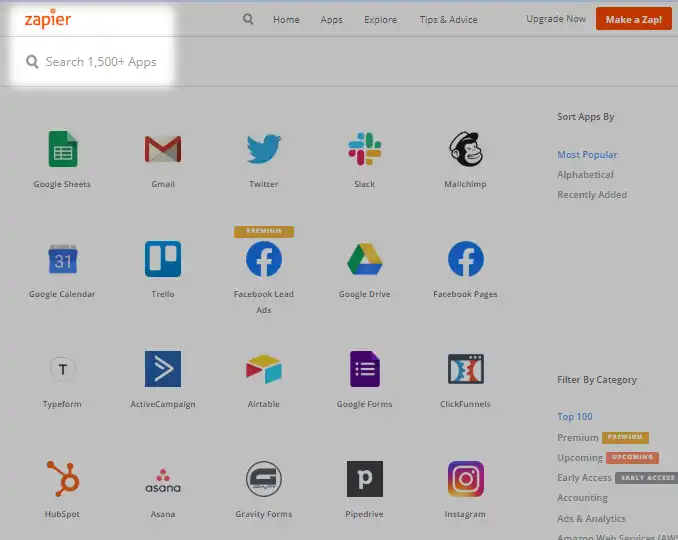Screen dimensions: 678x540
Task: Sort apps by Recently Added
Action: click(x=592, y=195)
